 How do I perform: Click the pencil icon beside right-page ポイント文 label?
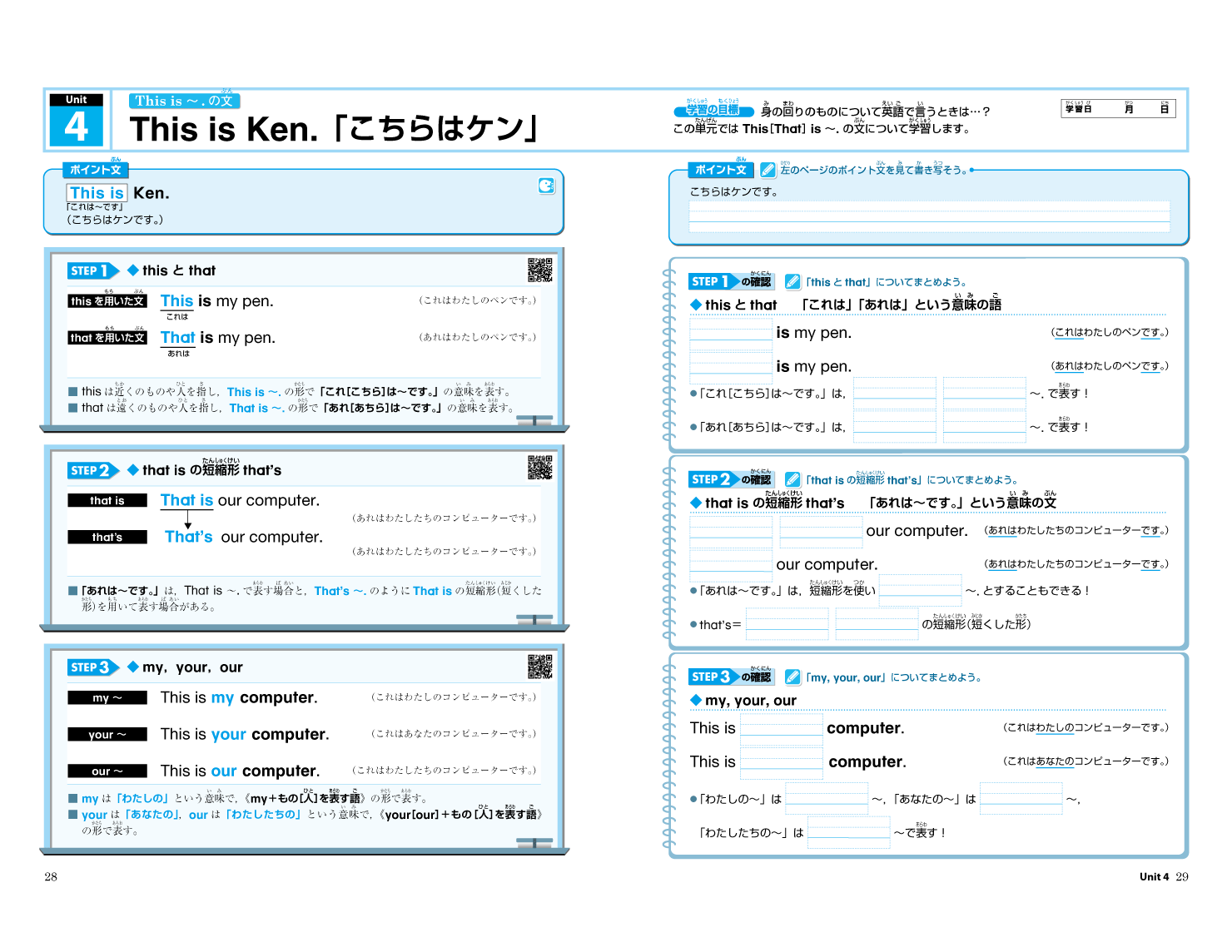tap(768, 170)
